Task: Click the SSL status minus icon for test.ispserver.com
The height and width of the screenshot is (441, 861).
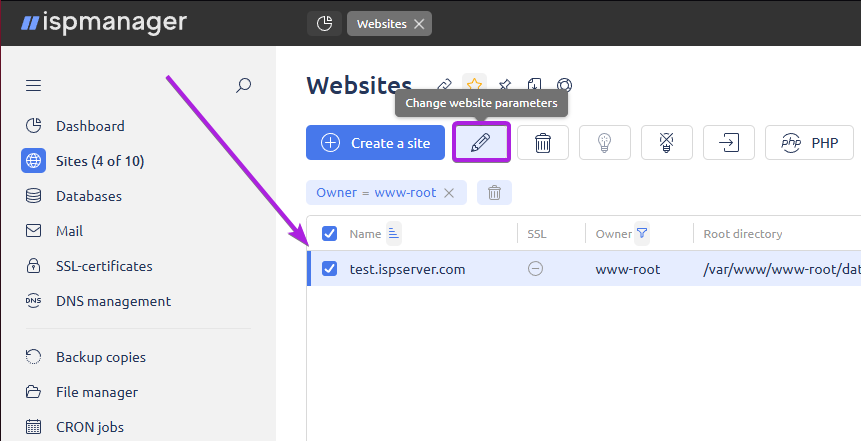Action: [535, 269]
